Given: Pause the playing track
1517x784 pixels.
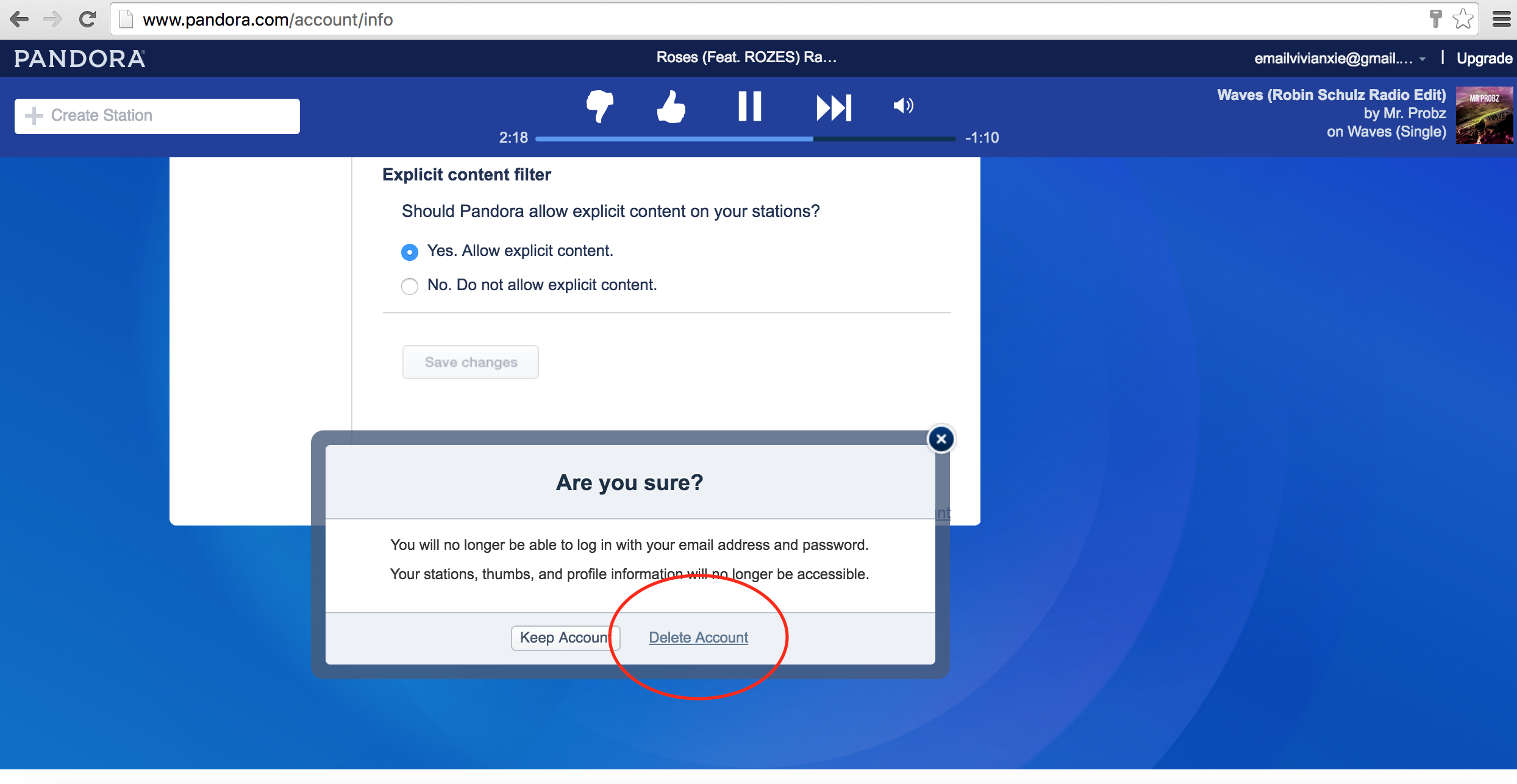Looking at the screenshot, I should click(x=750, y=107).
